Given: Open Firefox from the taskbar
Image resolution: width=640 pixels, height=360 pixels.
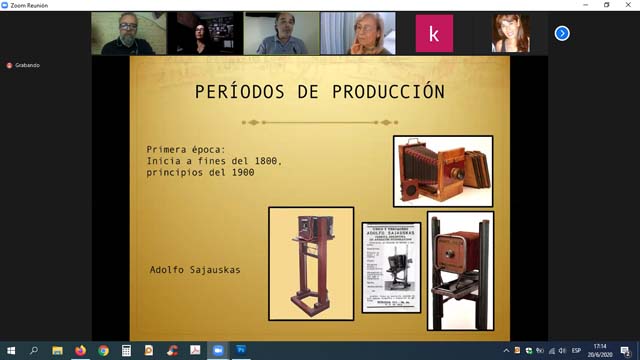Looking at the screenshot, I should (80, 350).
